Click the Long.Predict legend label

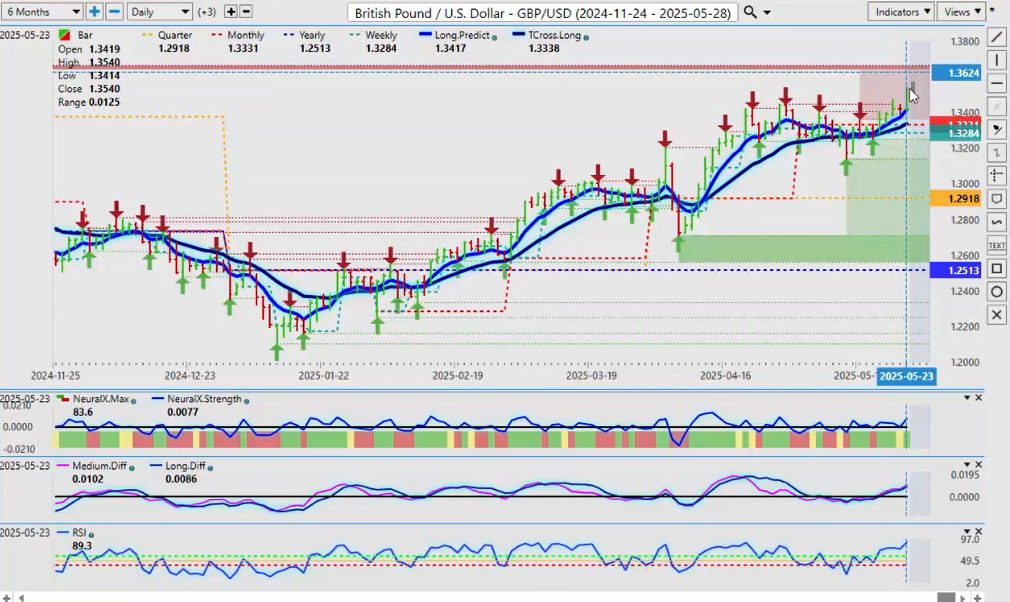click(462, 35)
